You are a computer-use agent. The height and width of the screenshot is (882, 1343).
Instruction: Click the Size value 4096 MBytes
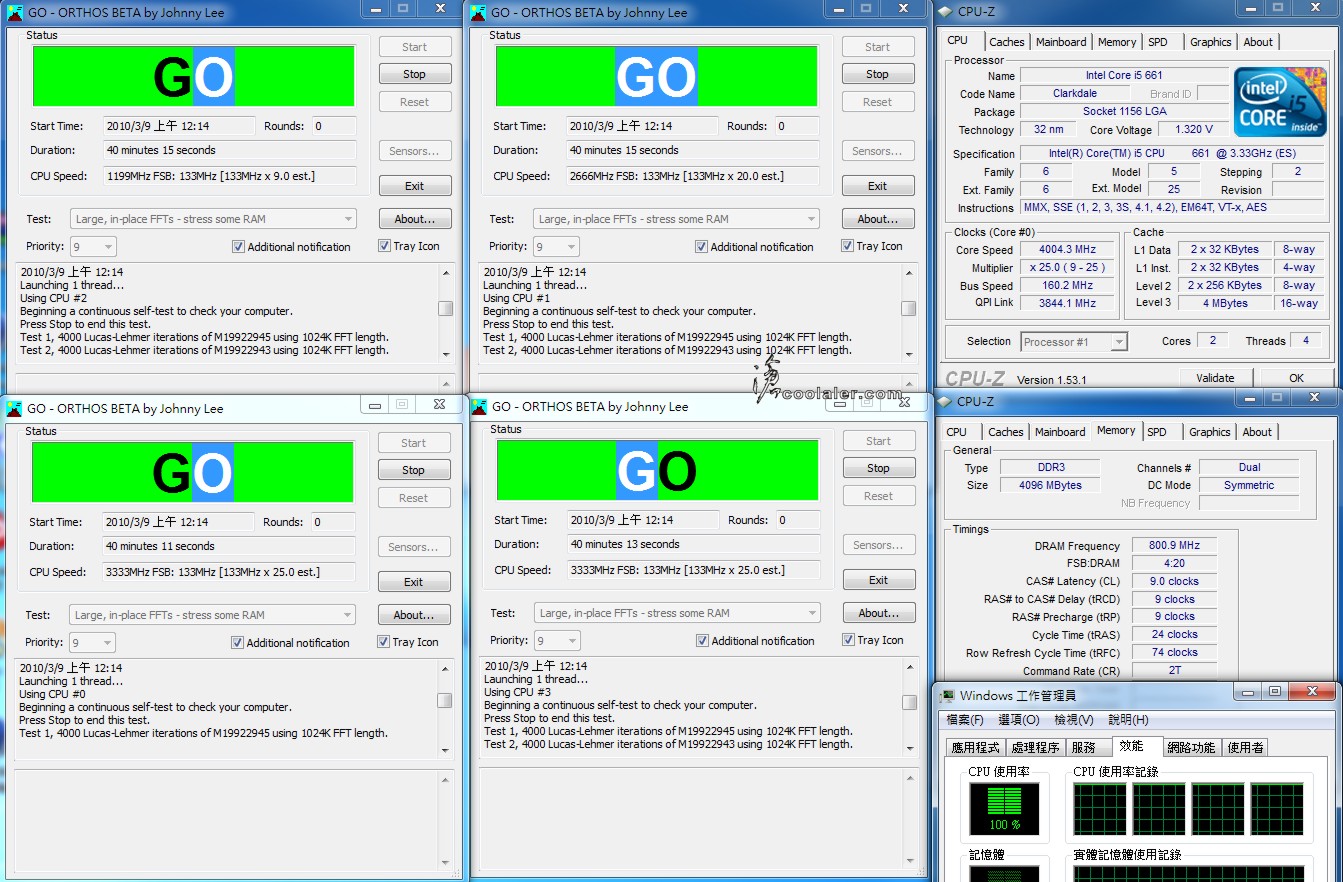(x=1050, y=485)
